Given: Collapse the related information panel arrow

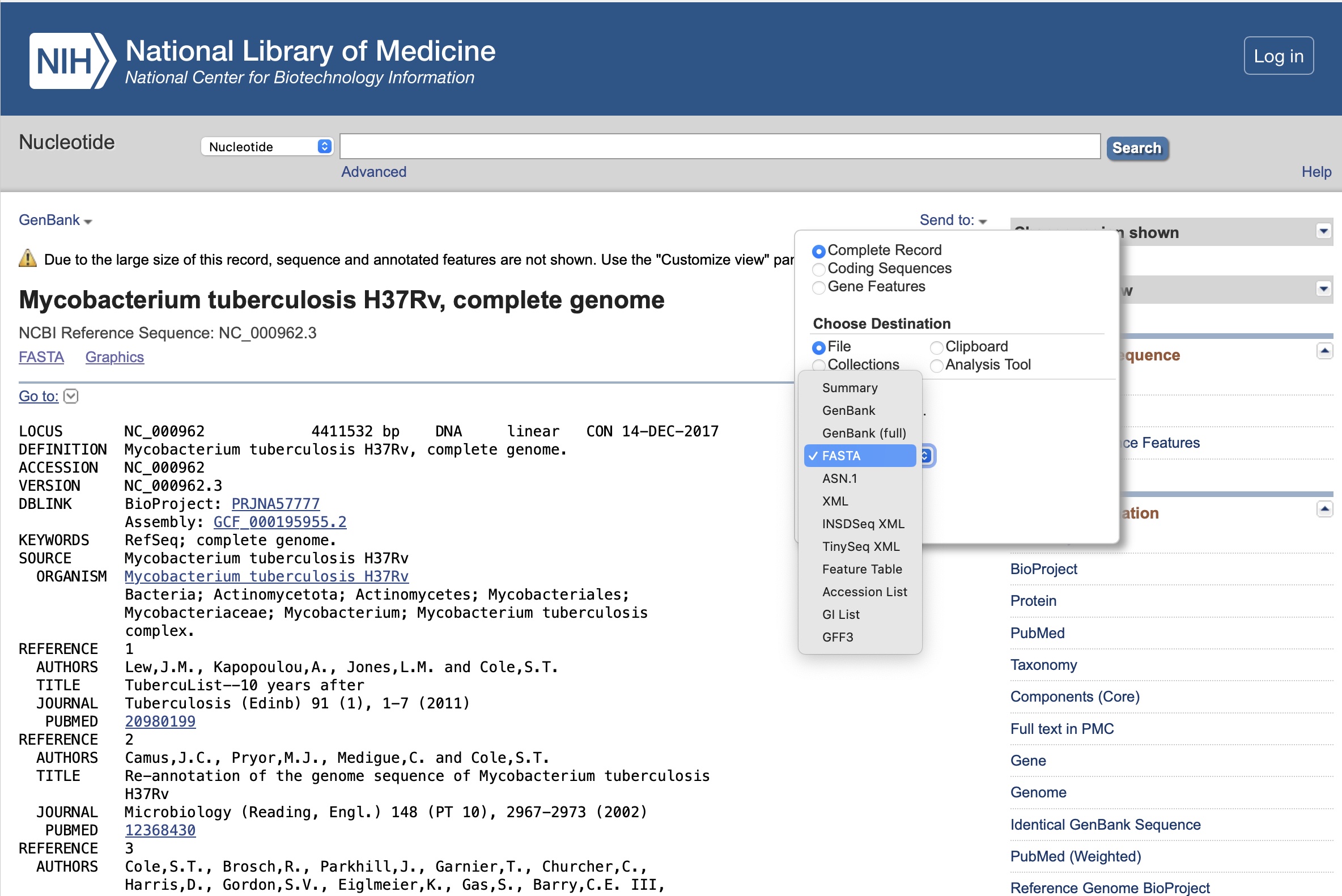Looking at the screenshot, I should click(1324, 508).
